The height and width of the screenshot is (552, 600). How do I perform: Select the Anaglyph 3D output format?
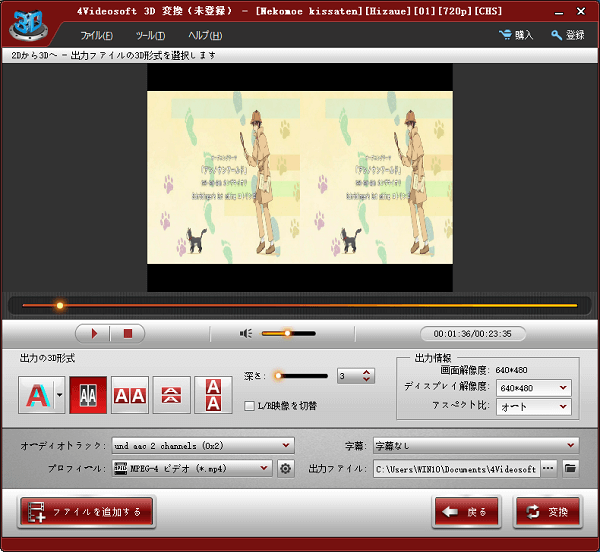click(37, 395)
